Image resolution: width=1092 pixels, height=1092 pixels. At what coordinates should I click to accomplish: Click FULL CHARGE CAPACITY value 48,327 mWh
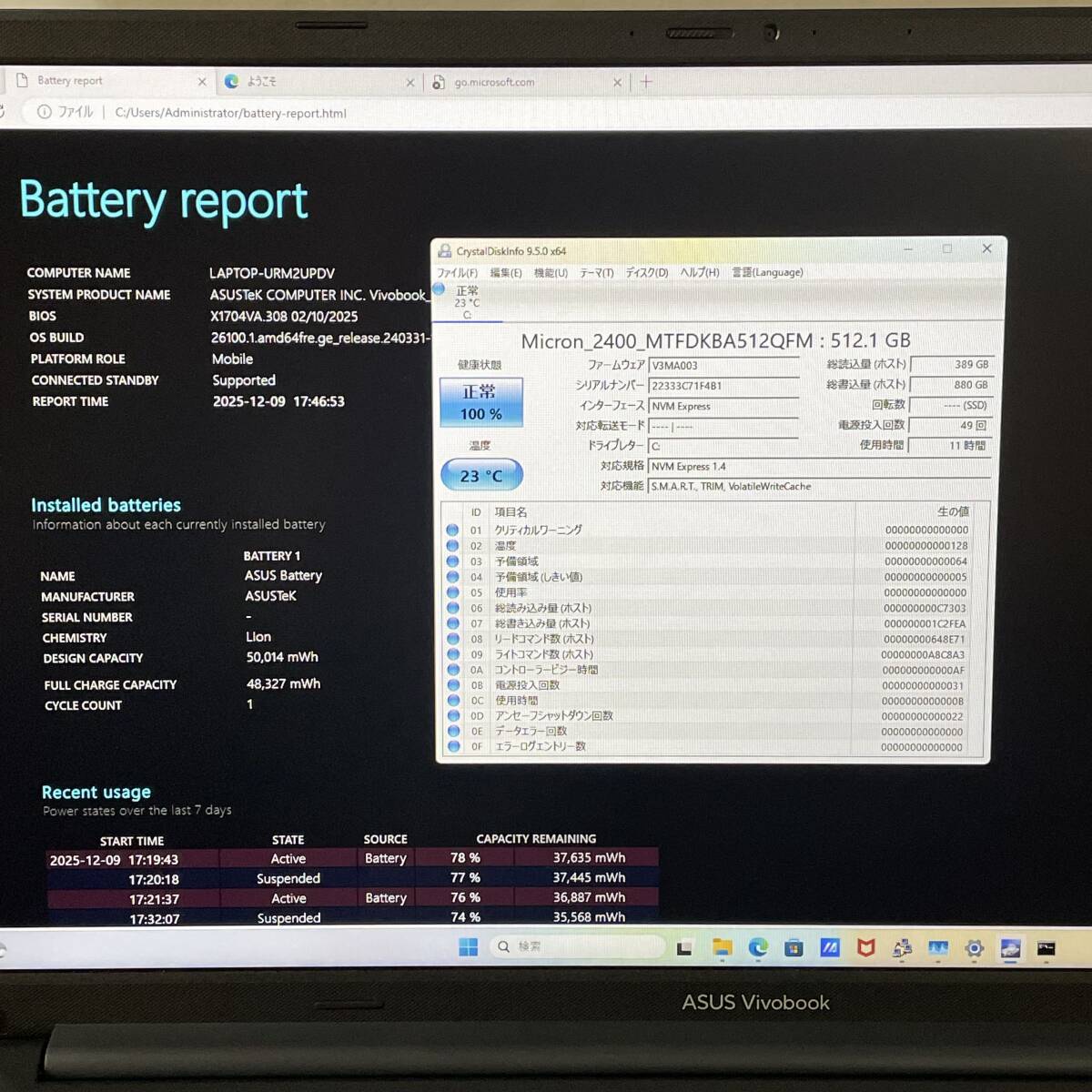[x=283, y=683]
